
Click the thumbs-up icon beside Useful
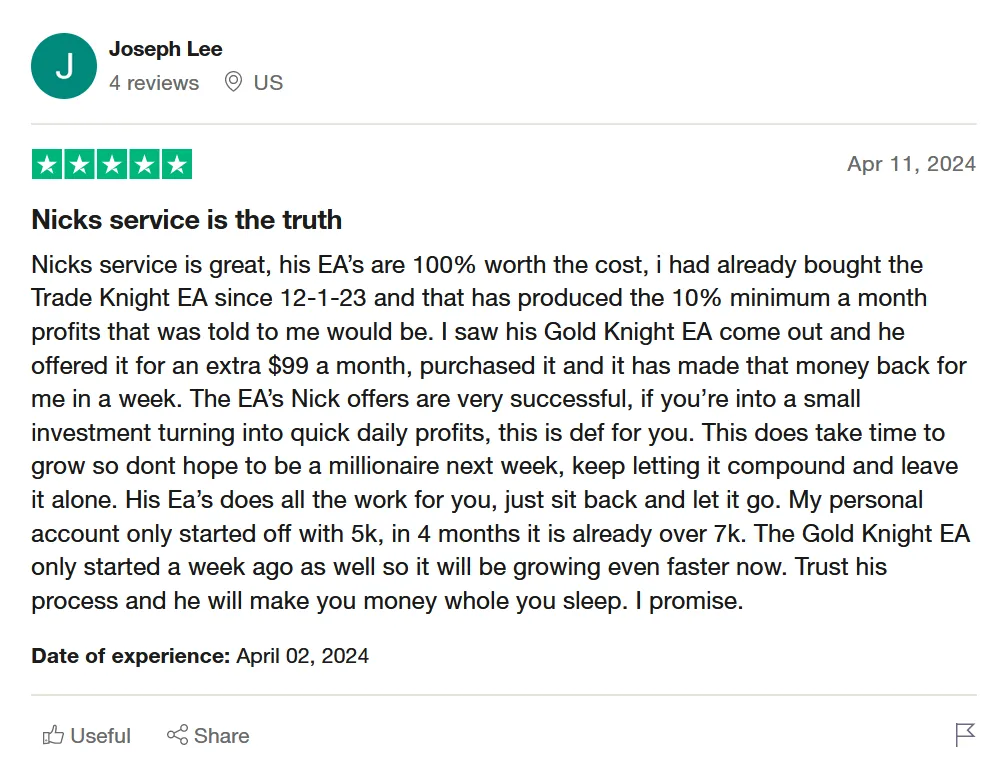click(x=53, y=735)
